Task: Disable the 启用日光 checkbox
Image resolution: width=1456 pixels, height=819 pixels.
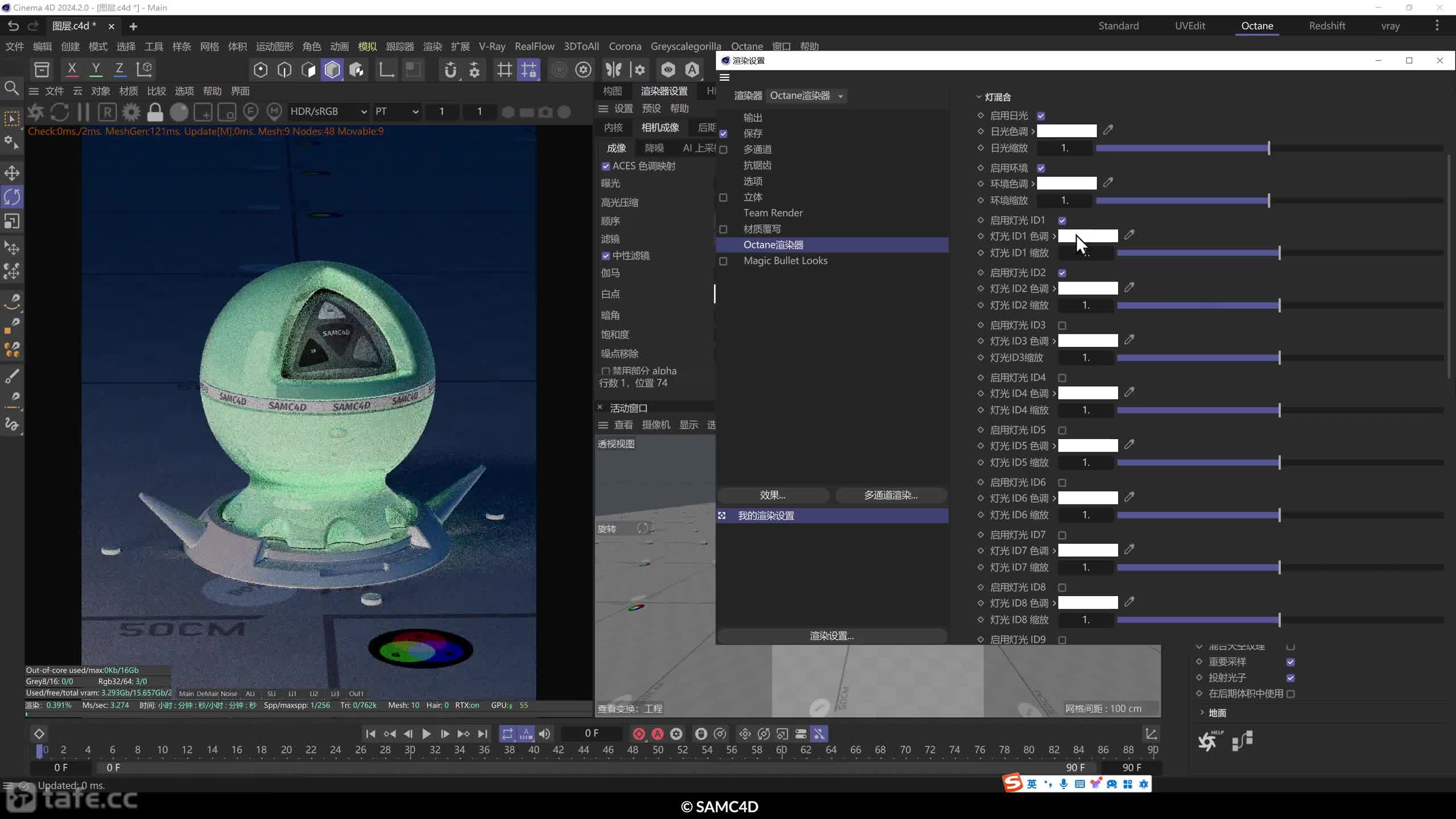Action: (1041, 116)
